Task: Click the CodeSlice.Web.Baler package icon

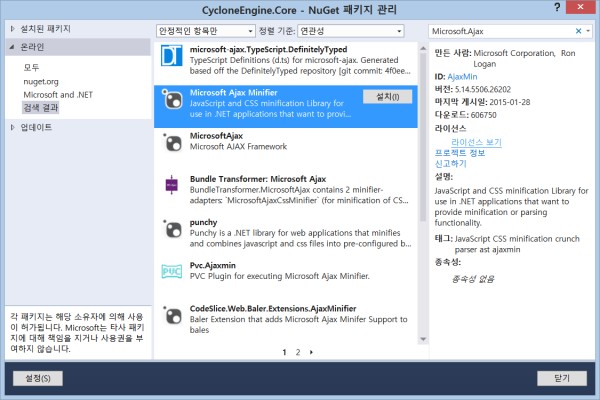Action: pos(173,315)
